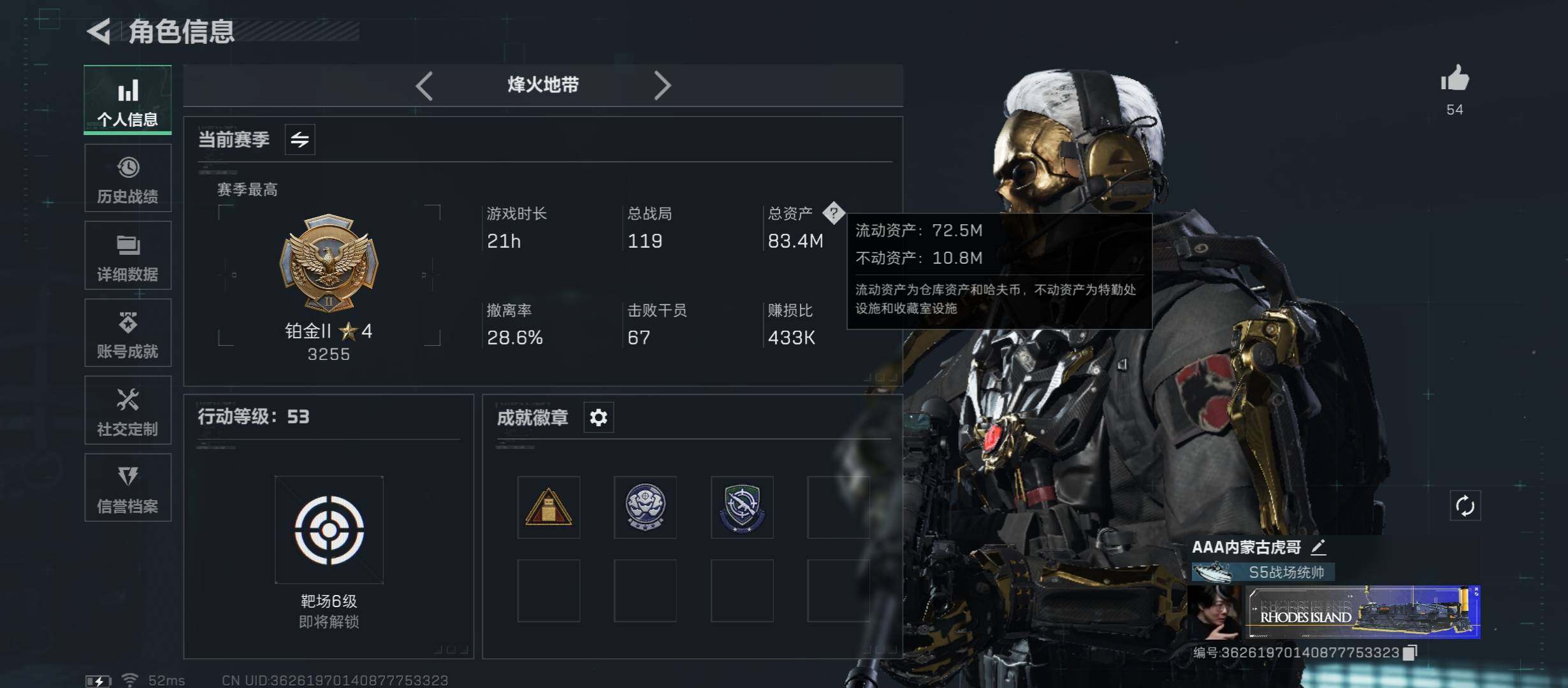Give a thumbs-up like to this profile
This screenshot has width=1568, height=688.
(x=1455, y=80)
